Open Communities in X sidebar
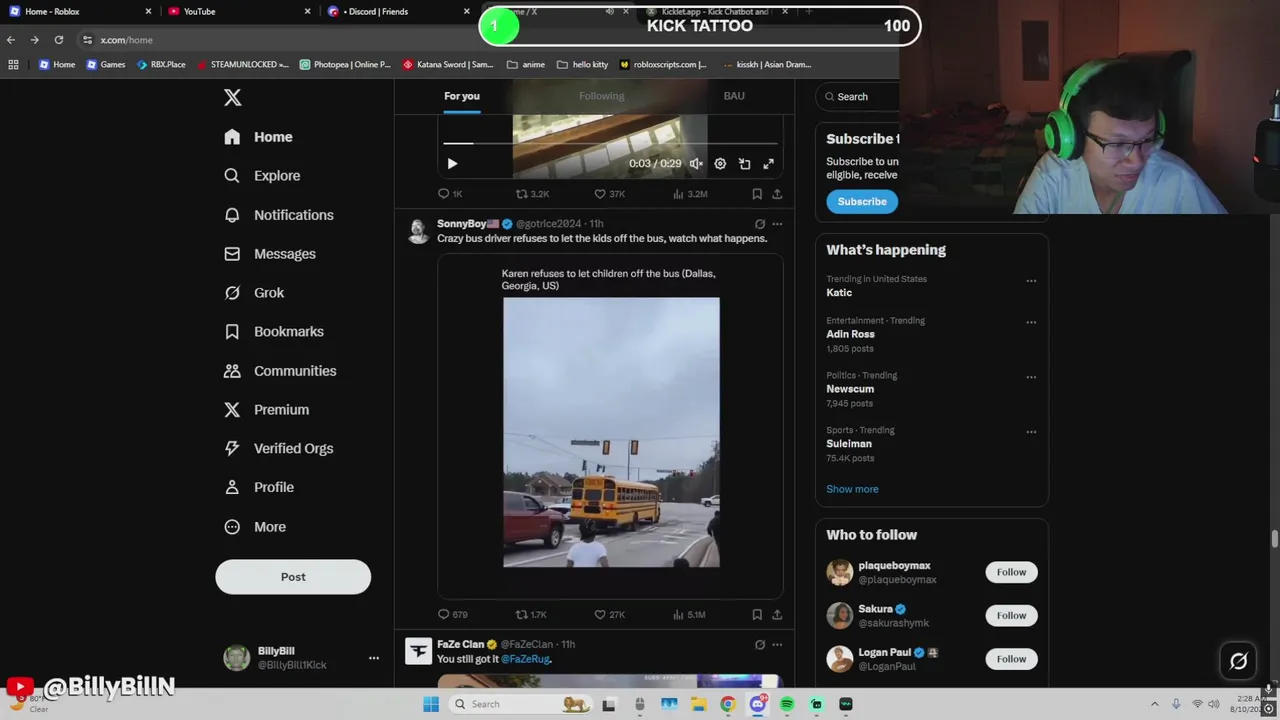The width and height of the screenshot is (1280, 720). [280, 371]
